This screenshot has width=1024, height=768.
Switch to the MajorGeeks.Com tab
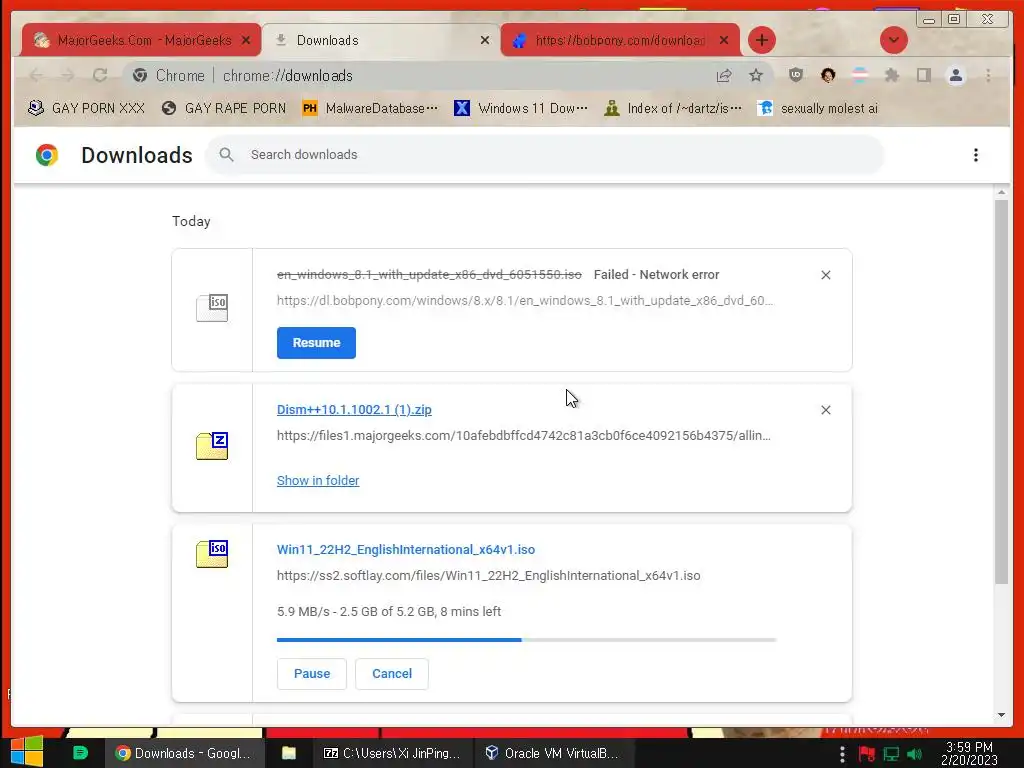(140, 40)
